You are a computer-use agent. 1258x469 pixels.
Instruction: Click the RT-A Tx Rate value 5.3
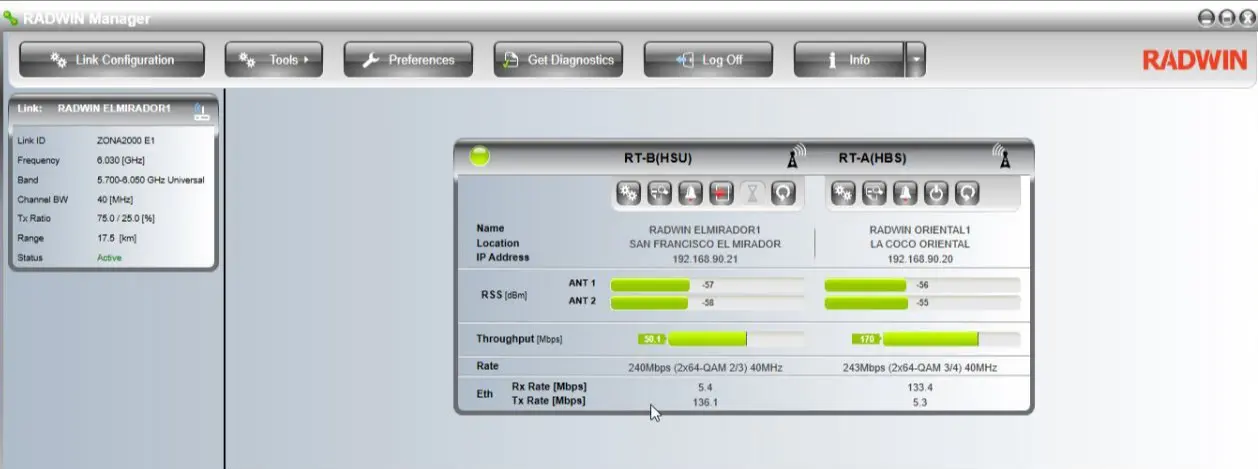pos(920,403)
